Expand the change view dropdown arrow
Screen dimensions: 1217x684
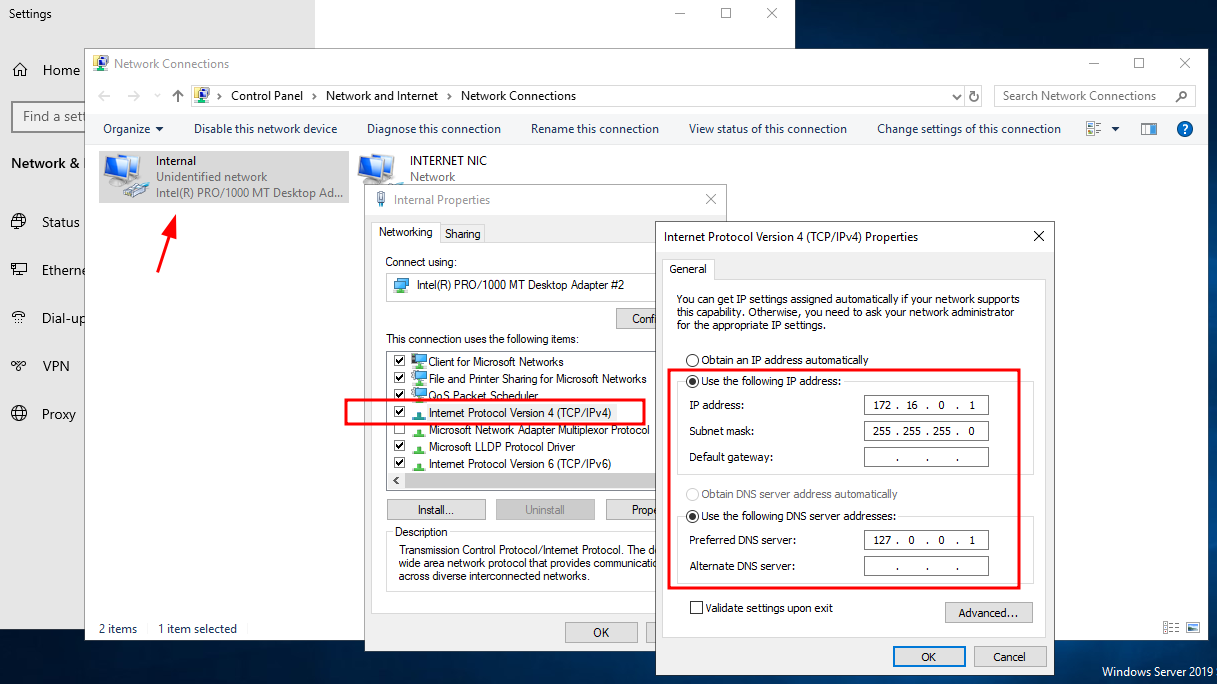click(x=1115, y=129)
